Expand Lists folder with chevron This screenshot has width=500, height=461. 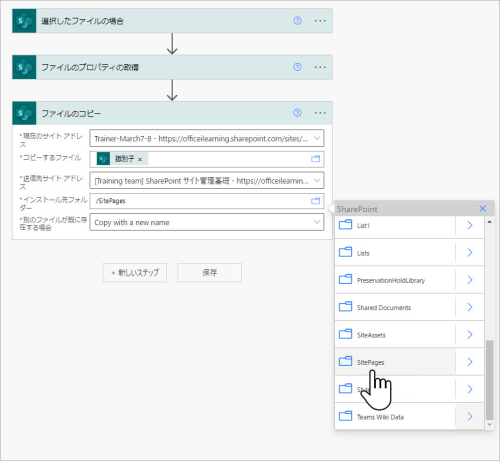tap(470, 253)
